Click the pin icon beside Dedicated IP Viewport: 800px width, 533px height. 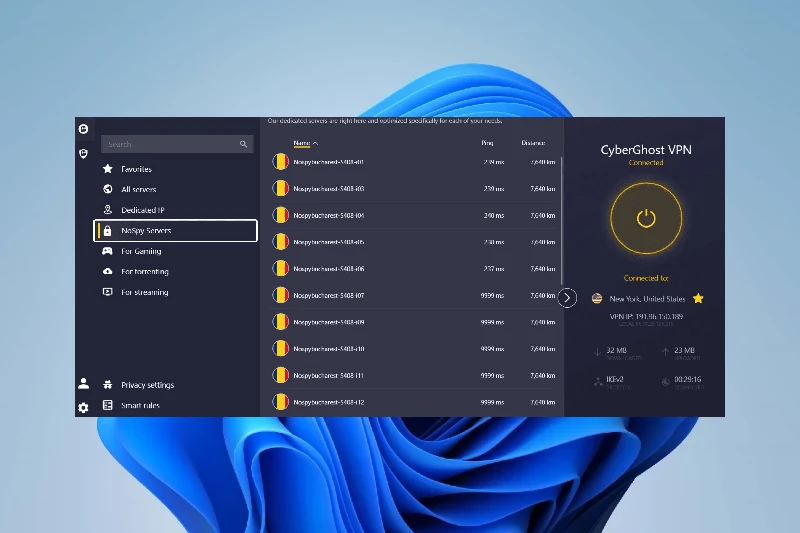108,210
